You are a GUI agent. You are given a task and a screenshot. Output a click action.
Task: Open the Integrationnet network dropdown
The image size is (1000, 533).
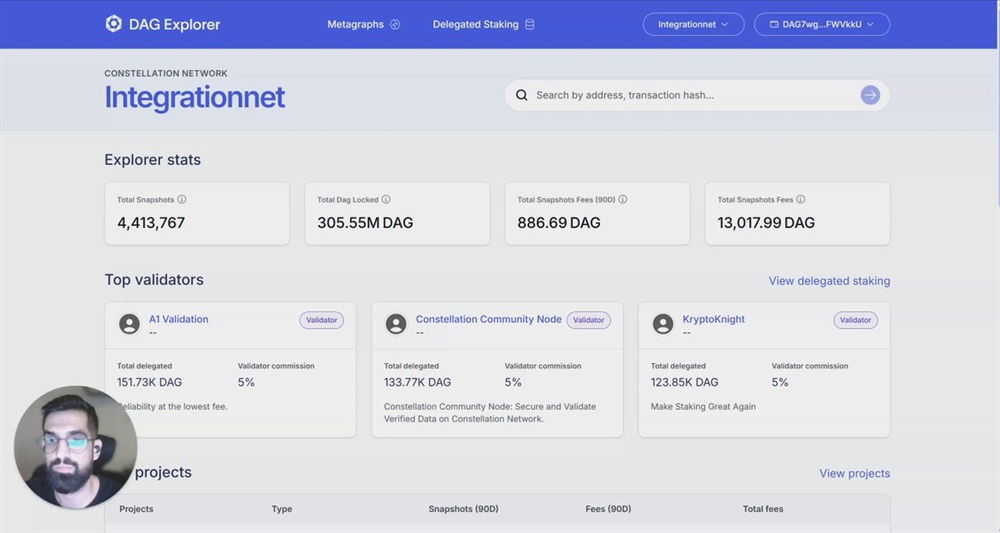coord(693,24)
